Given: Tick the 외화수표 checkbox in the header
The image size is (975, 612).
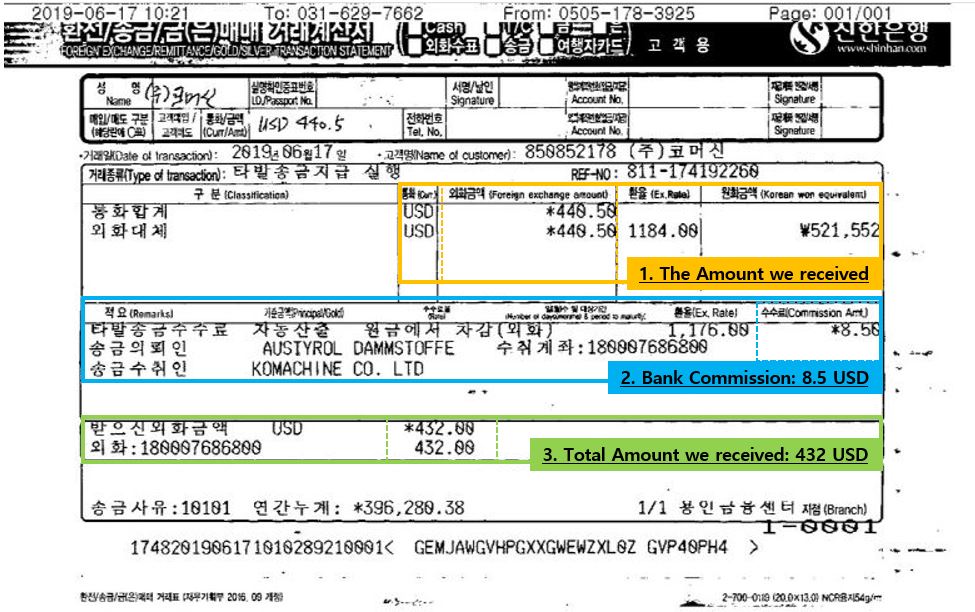Looking at the screenshot, I should (414, 45).
